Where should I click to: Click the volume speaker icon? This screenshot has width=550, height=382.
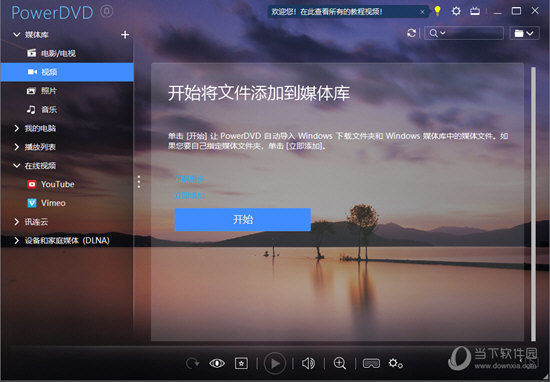[308, 363]
